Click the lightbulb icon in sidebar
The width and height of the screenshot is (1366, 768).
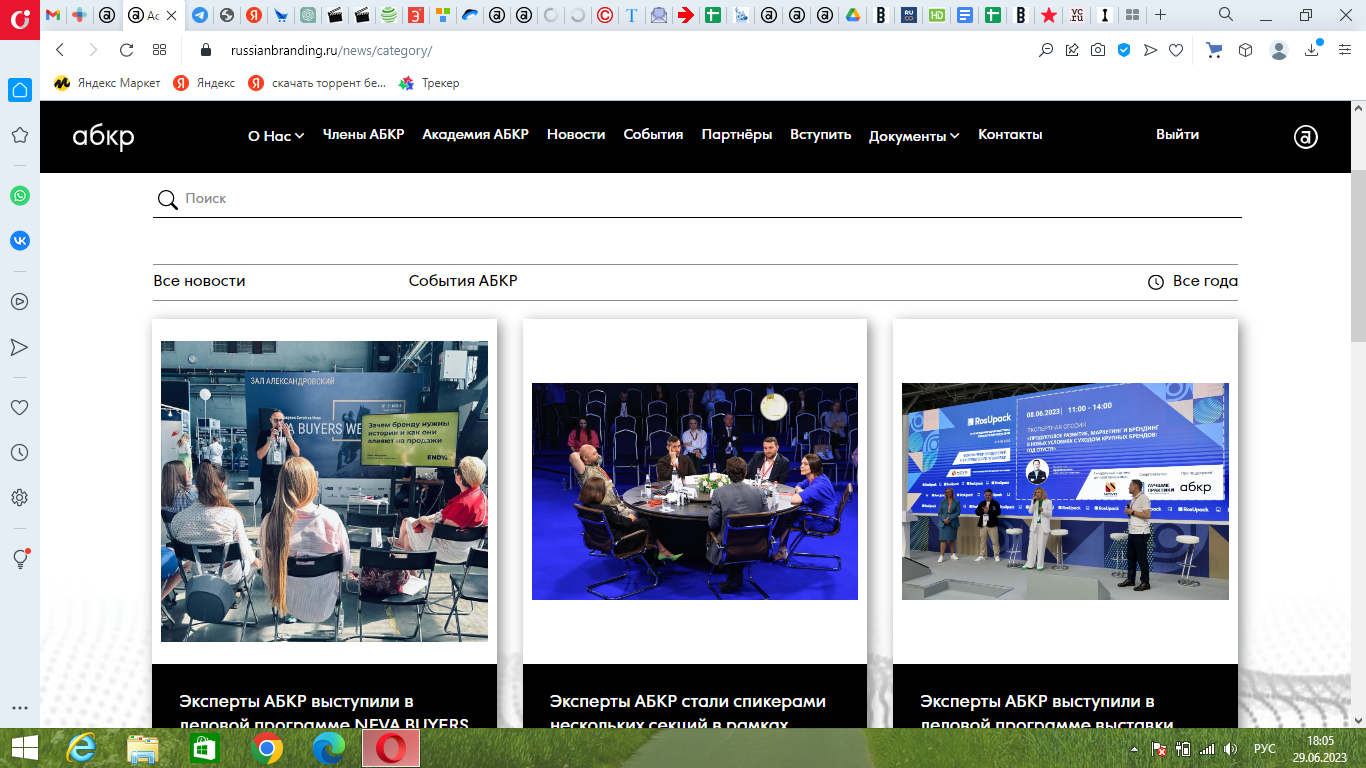pyautogui.click(x=19, y=559)
